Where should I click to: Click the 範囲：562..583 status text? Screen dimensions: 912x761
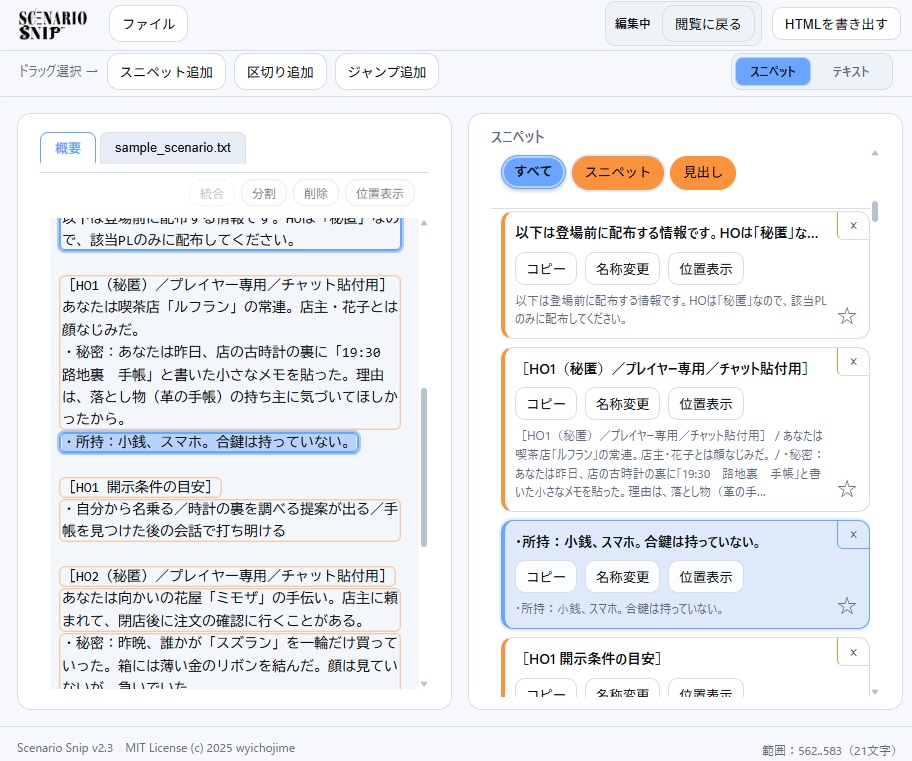pos(829,751)
